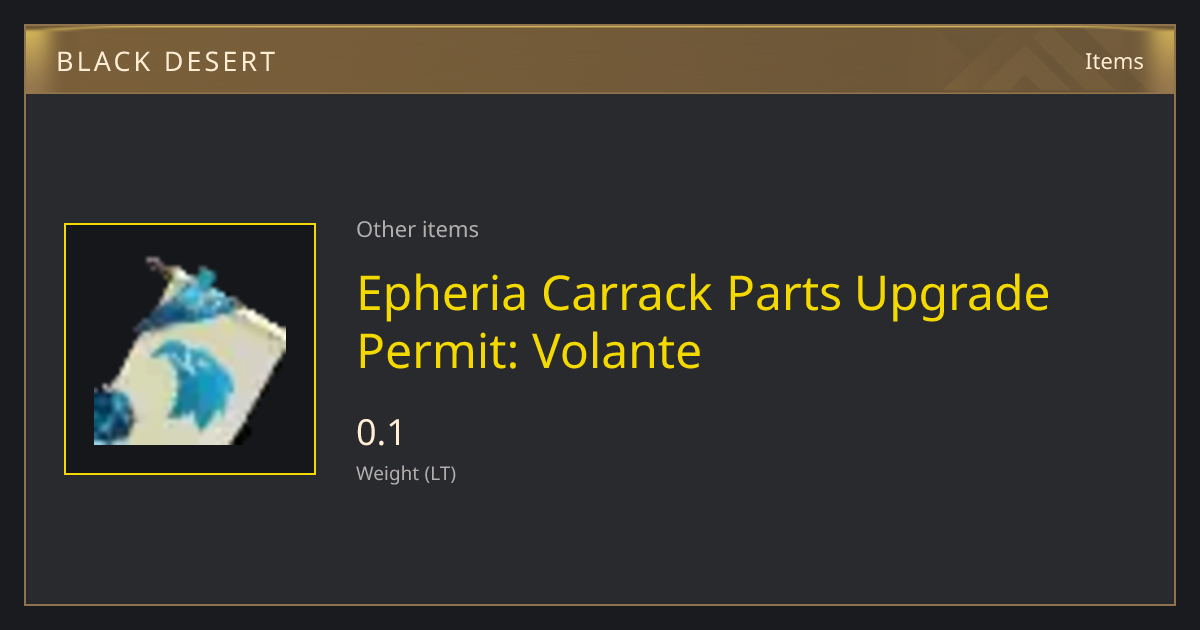Click the Weight (LT) label
Image resolution: width=1200 pixels, height=630 pixels.
pos(406,474)
